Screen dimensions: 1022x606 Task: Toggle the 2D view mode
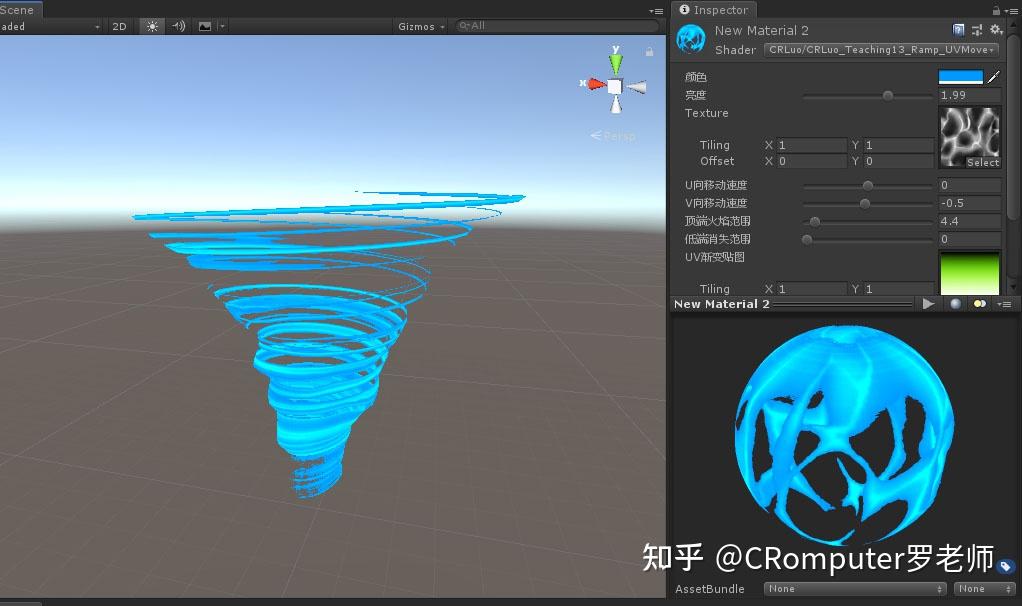click(120, 27)
